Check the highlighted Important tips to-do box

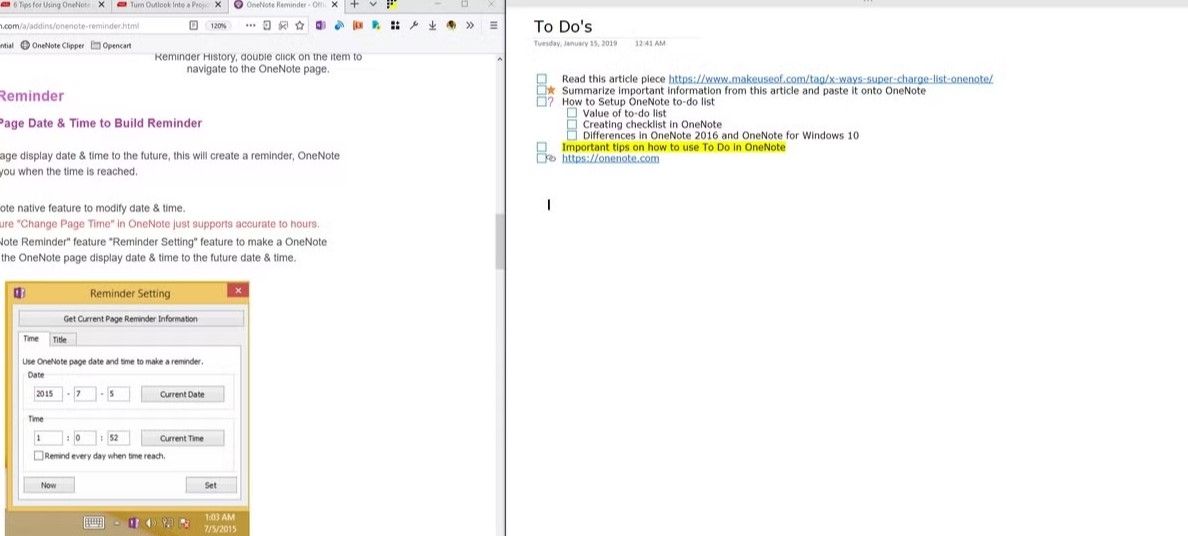coord(542,147)
